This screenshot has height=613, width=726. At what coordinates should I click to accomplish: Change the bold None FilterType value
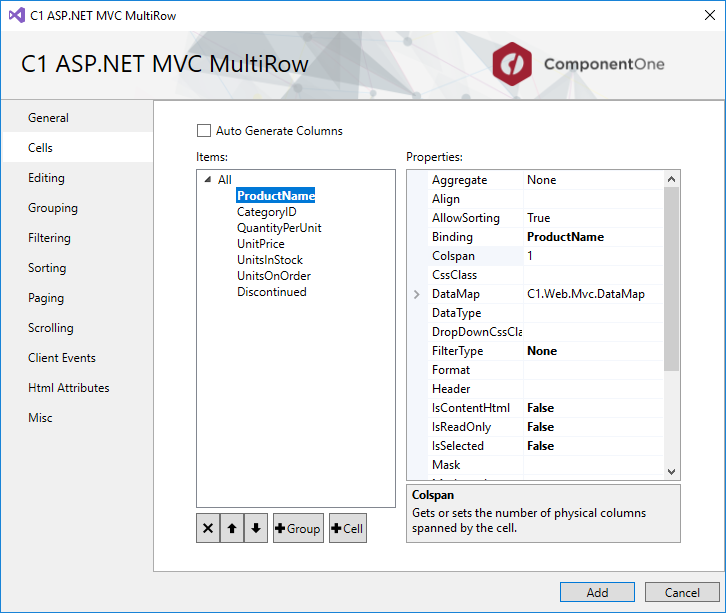point(593,350)
